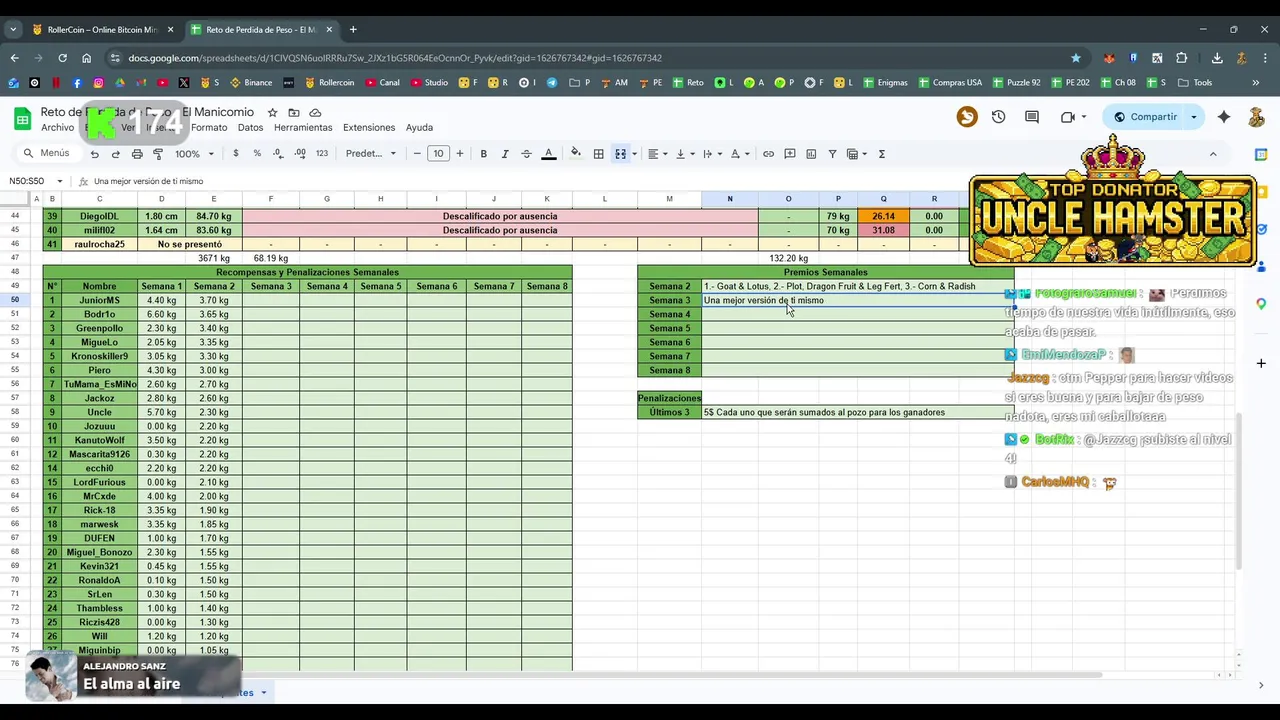Open text wrapping dropdown
Screen dimensions: 1280x720
(x=711, y=154)
